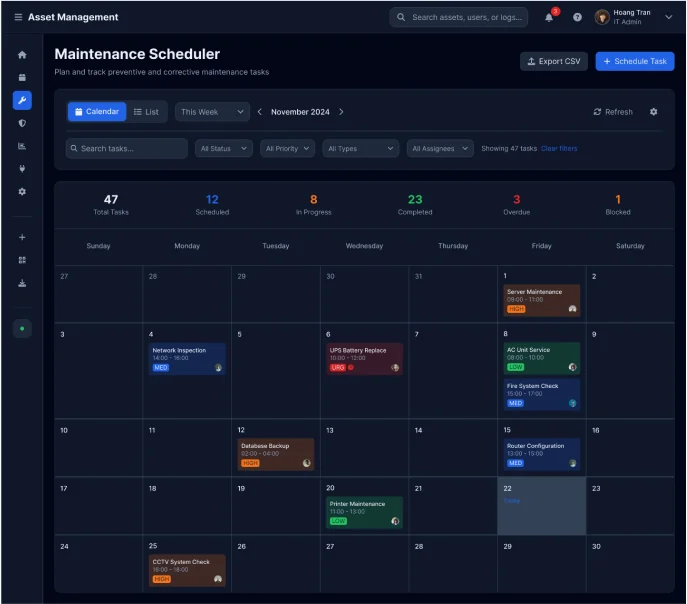Image resolution: width=687 pixels, height=604 pixels.
Task: Click the November 2024 month label
Action: click(x=300, y=112)
